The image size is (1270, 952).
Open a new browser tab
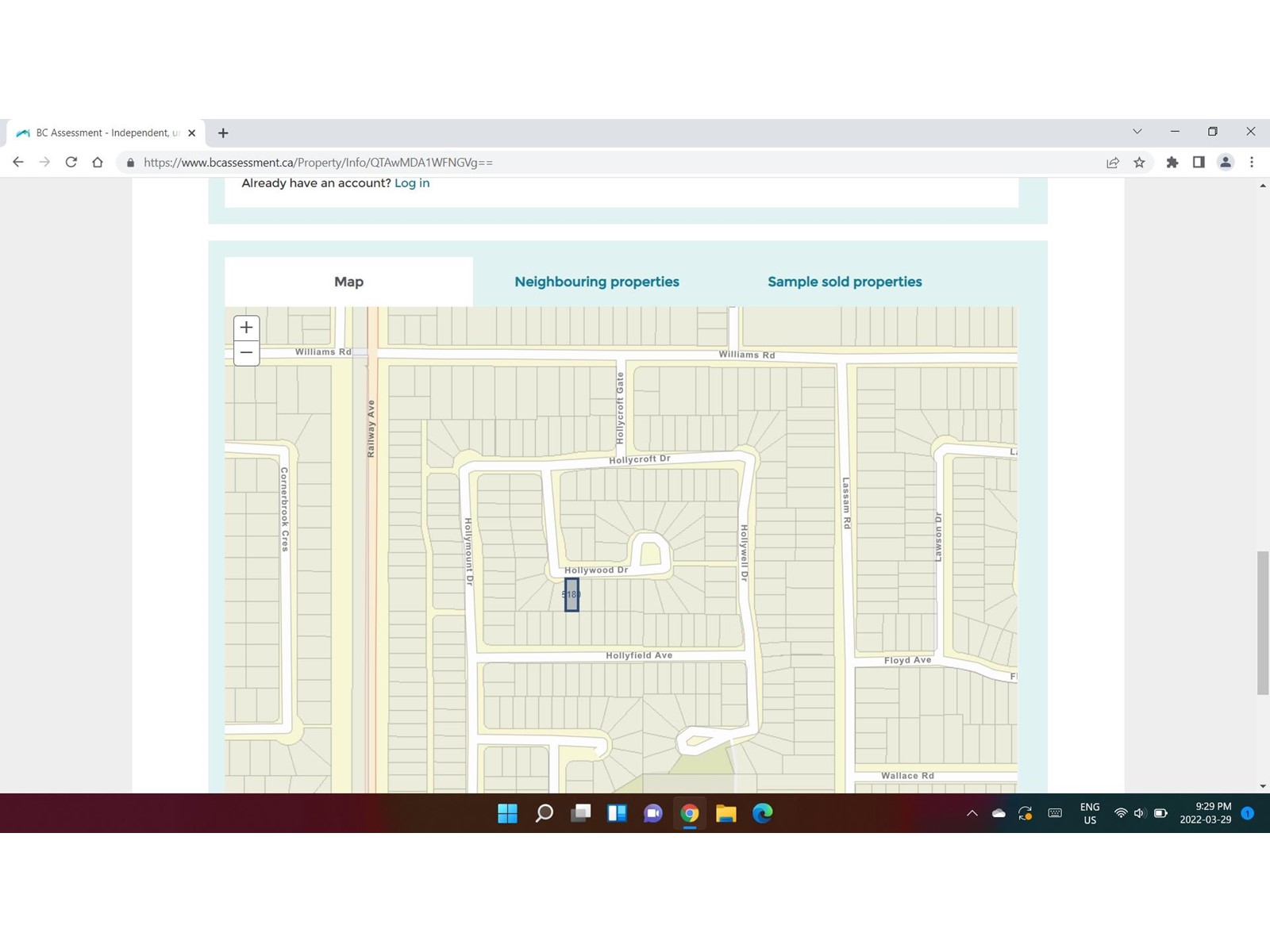tap(223, 133)
